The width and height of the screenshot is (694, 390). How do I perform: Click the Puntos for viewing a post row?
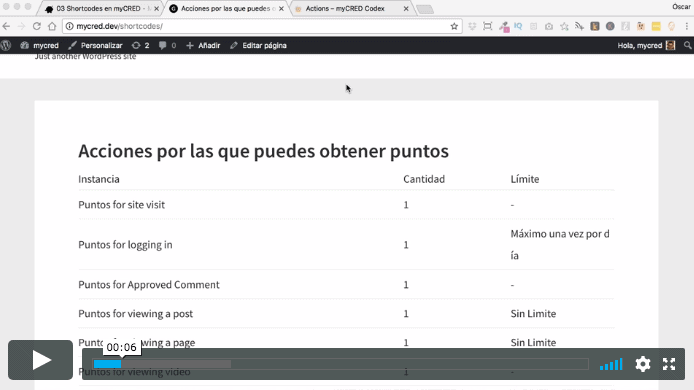(346, 314)
